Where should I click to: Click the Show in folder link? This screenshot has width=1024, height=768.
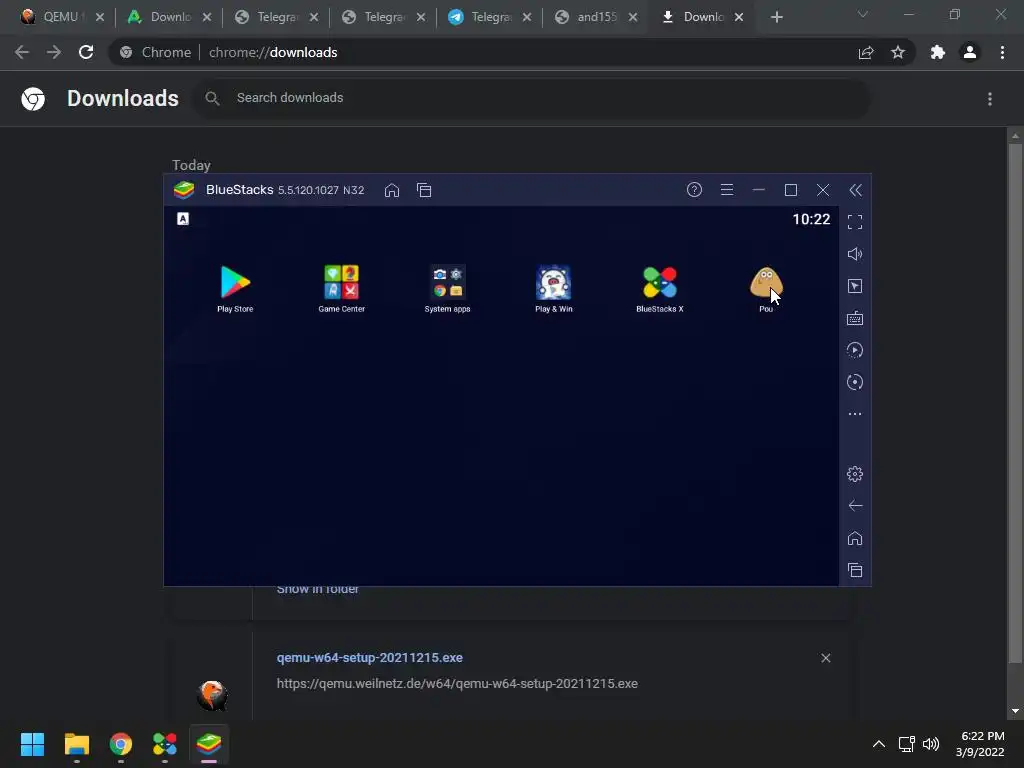point(318,589)
